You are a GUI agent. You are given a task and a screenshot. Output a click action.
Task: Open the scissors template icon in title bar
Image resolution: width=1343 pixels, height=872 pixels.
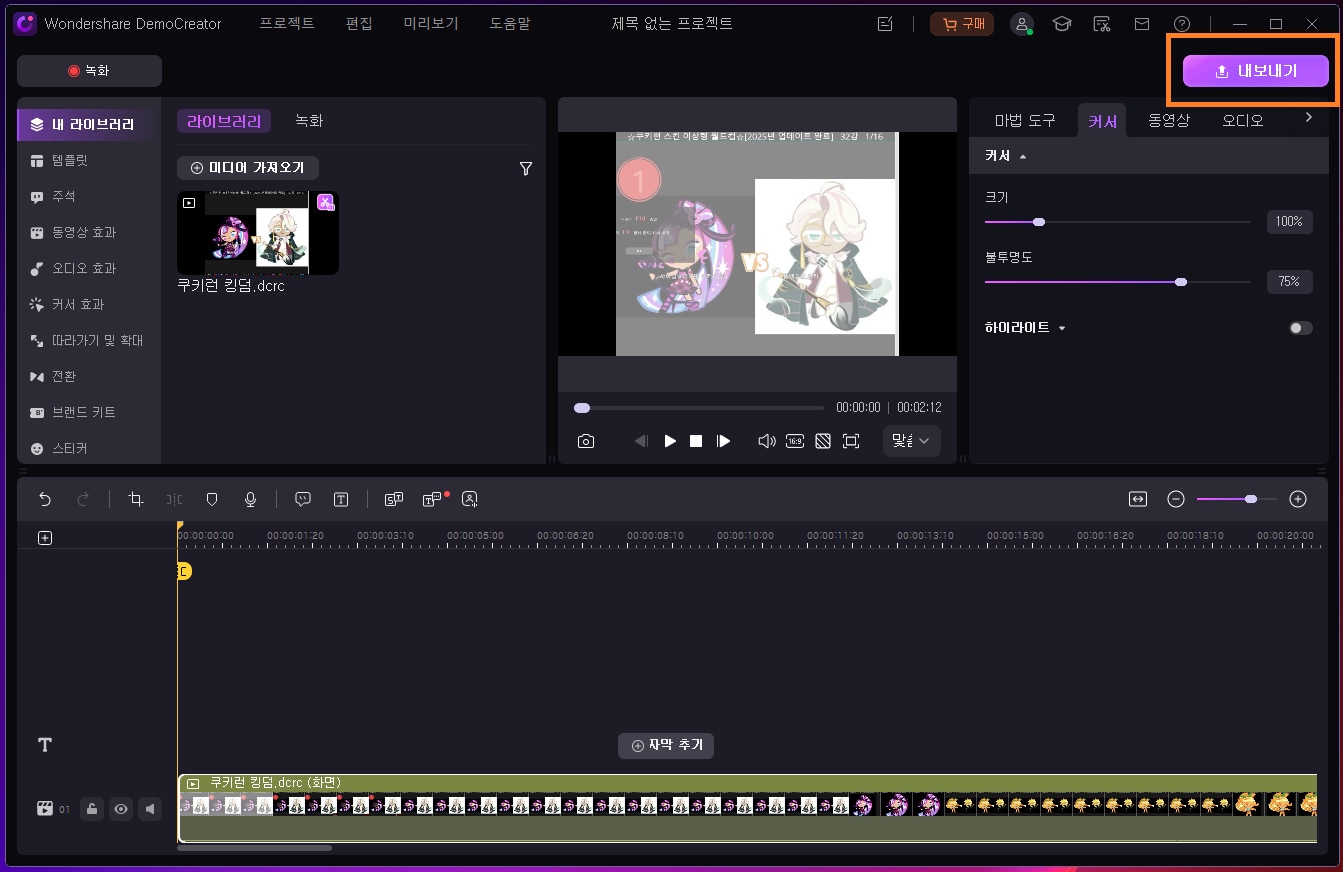(x=1102, y=24)
